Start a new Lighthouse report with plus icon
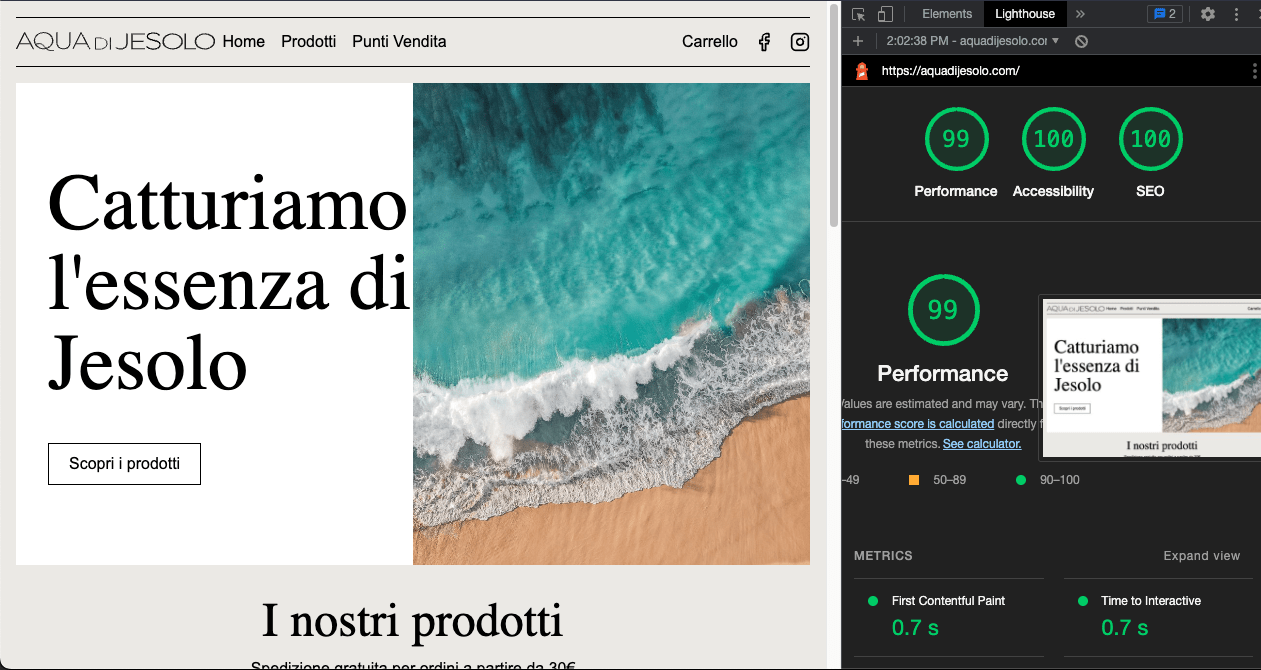This screenshot has height=670, width=1261. tap(858, 41)
